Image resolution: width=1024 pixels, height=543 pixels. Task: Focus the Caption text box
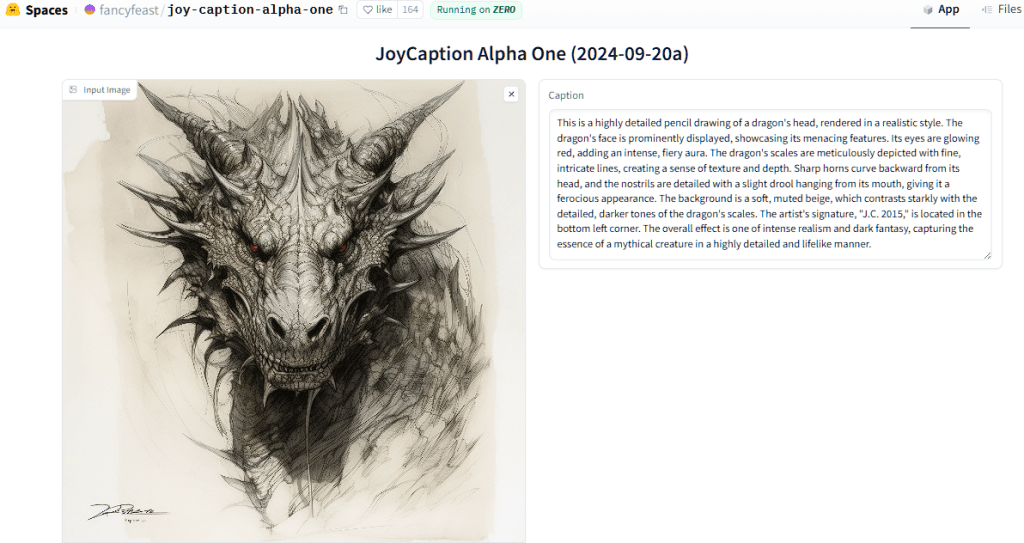[x=770, y=184]
